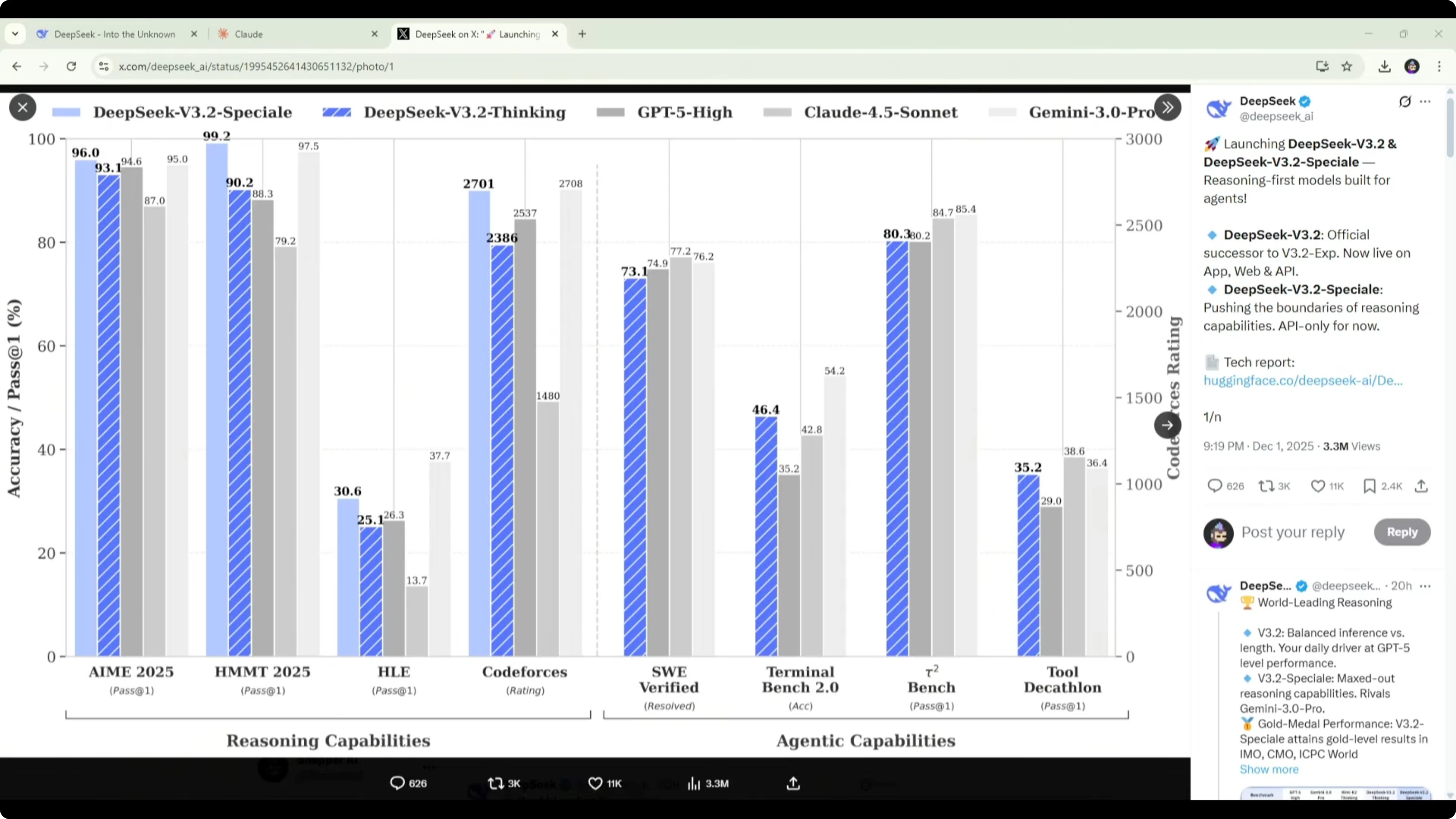Click the reply icon under the post
The height and width of the screenshot is (819, 1456).
(1214, 486)
